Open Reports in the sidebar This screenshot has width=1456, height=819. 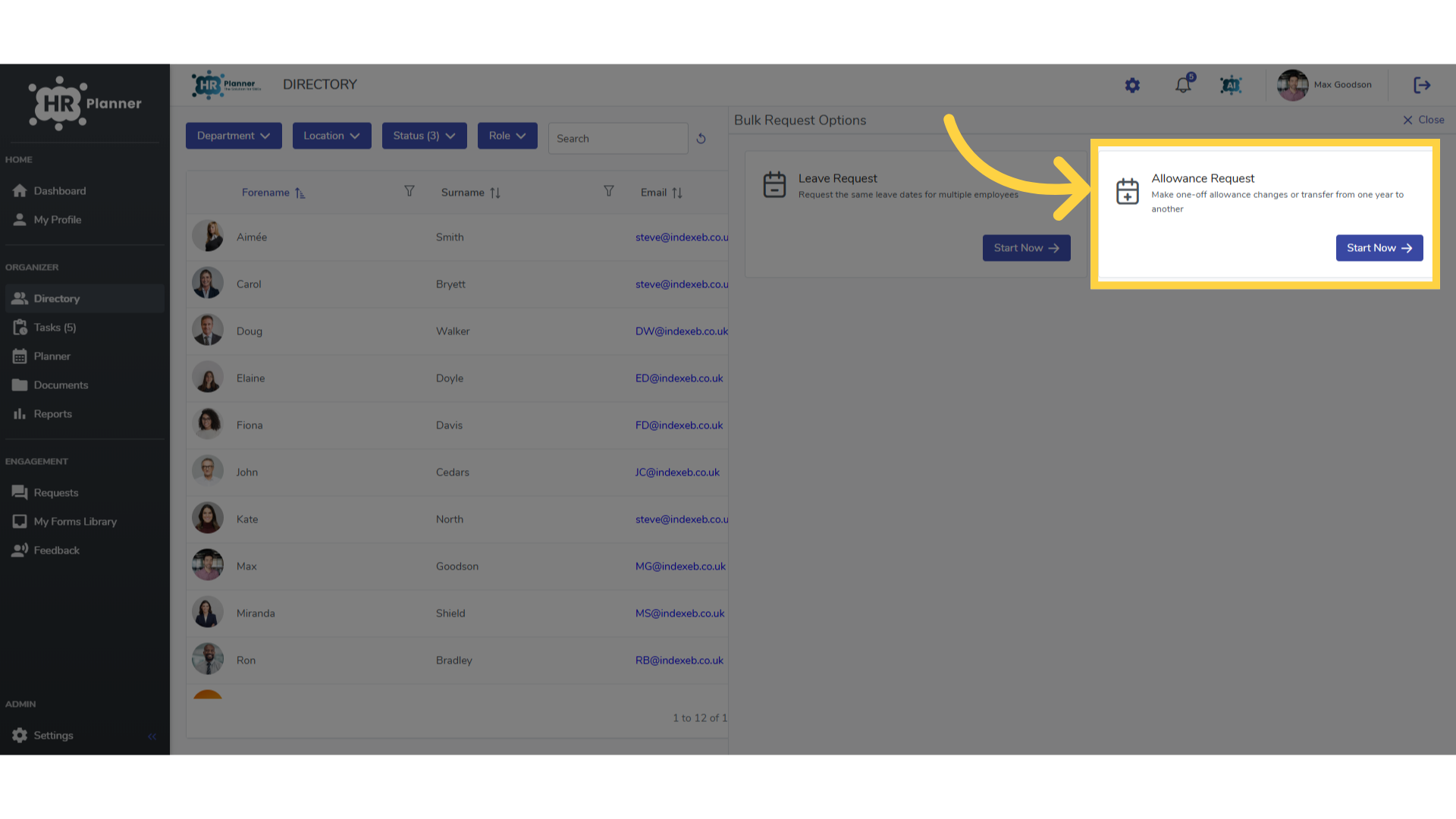[84, 414]
